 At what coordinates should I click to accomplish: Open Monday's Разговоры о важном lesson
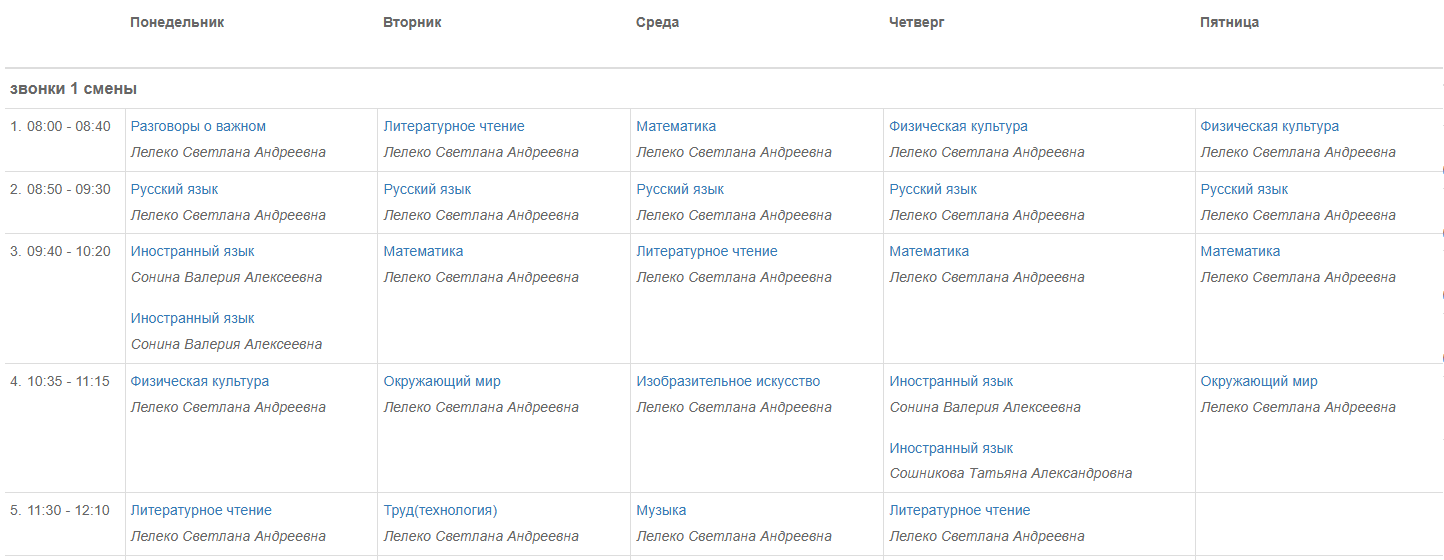pyautogui.click(x=198, y=126)
